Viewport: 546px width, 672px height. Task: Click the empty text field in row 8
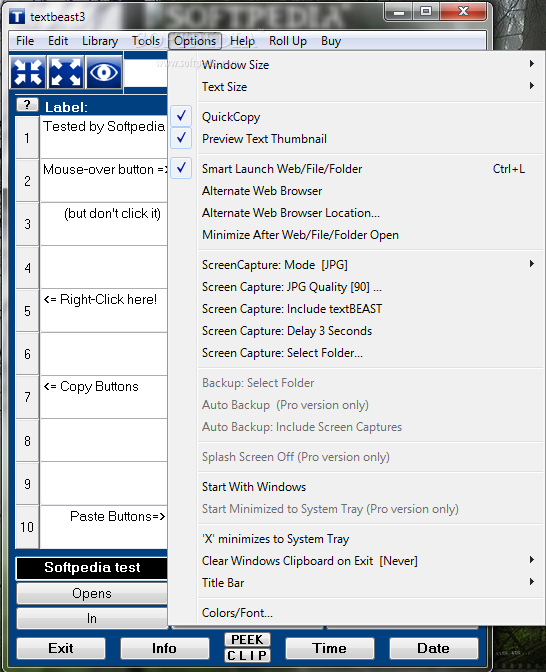coord(104,441)
